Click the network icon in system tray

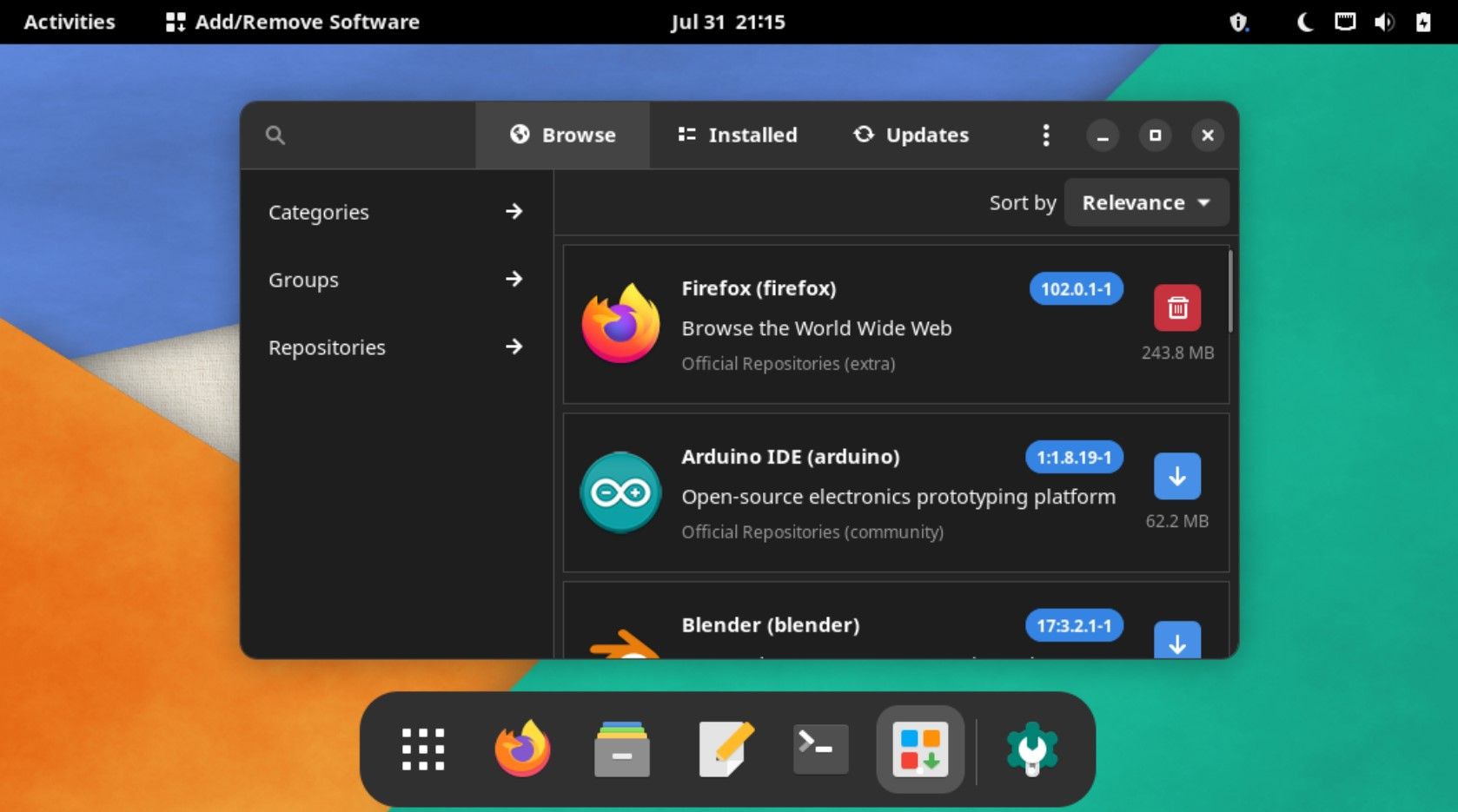coord(1345,22)
